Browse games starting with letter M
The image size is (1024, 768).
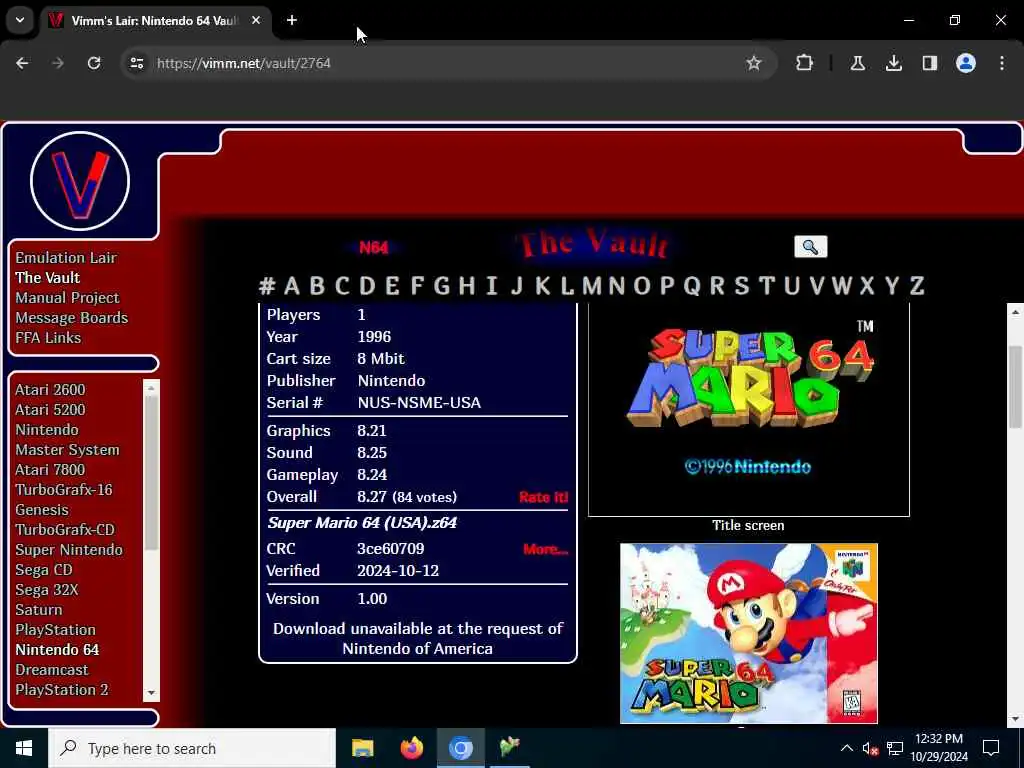click(x=592, y=286)
